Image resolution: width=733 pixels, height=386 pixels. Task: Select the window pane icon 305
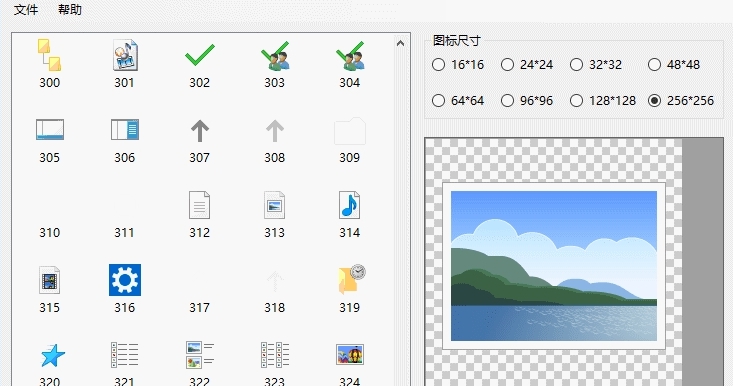tap(50, 130)
